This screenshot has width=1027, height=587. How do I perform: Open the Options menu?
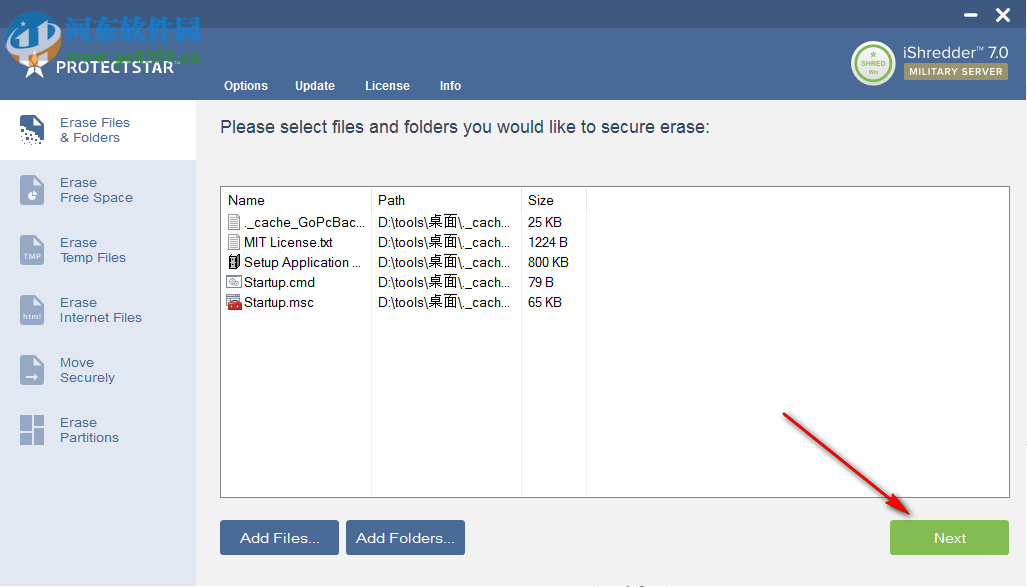(x=246, y=86)
